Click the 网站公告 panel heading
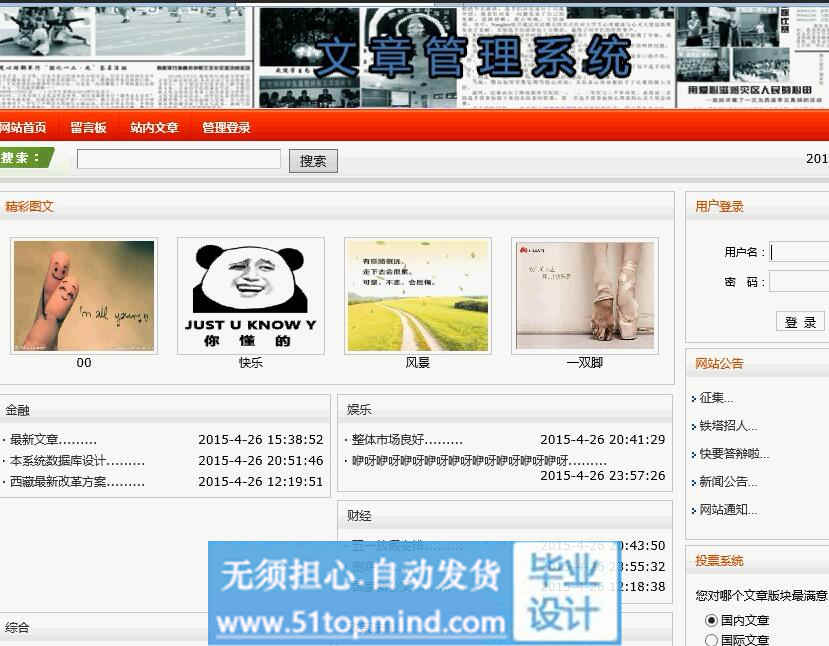Image resolution: width=829 pixels, height=646 pixels. 719,363
